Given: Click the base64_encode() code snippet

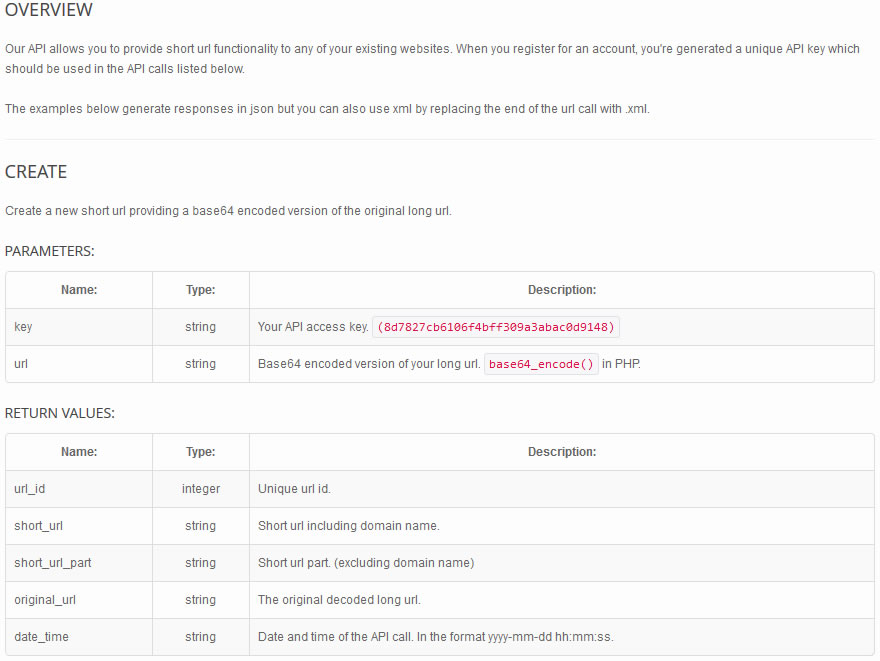Looking at the screenshot, I should (x=541, y=364).
